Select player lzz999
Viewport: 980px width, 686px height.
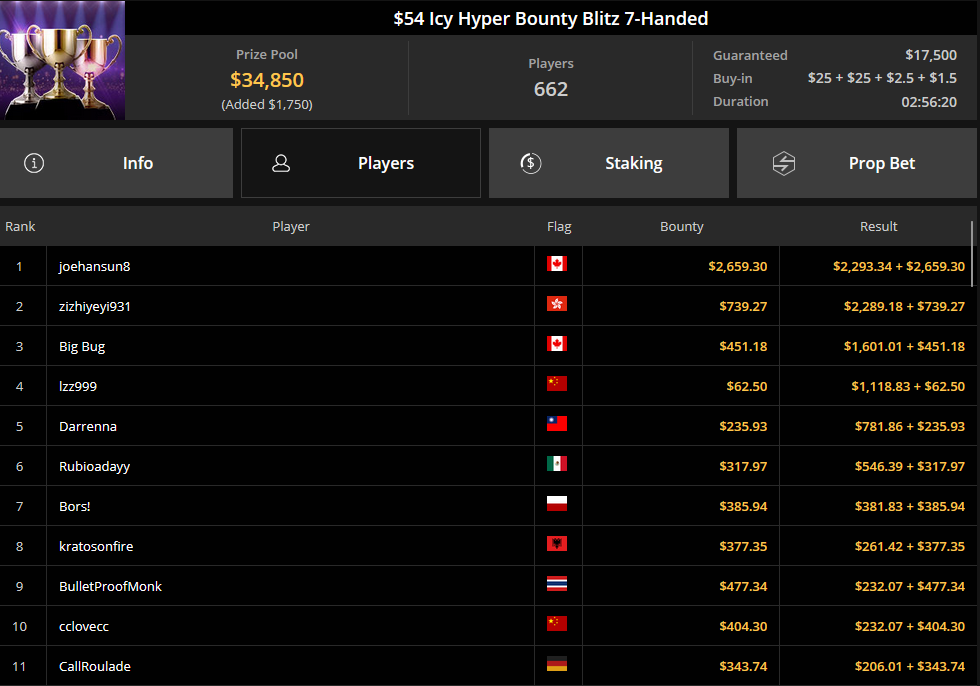[x=78, y=386]
